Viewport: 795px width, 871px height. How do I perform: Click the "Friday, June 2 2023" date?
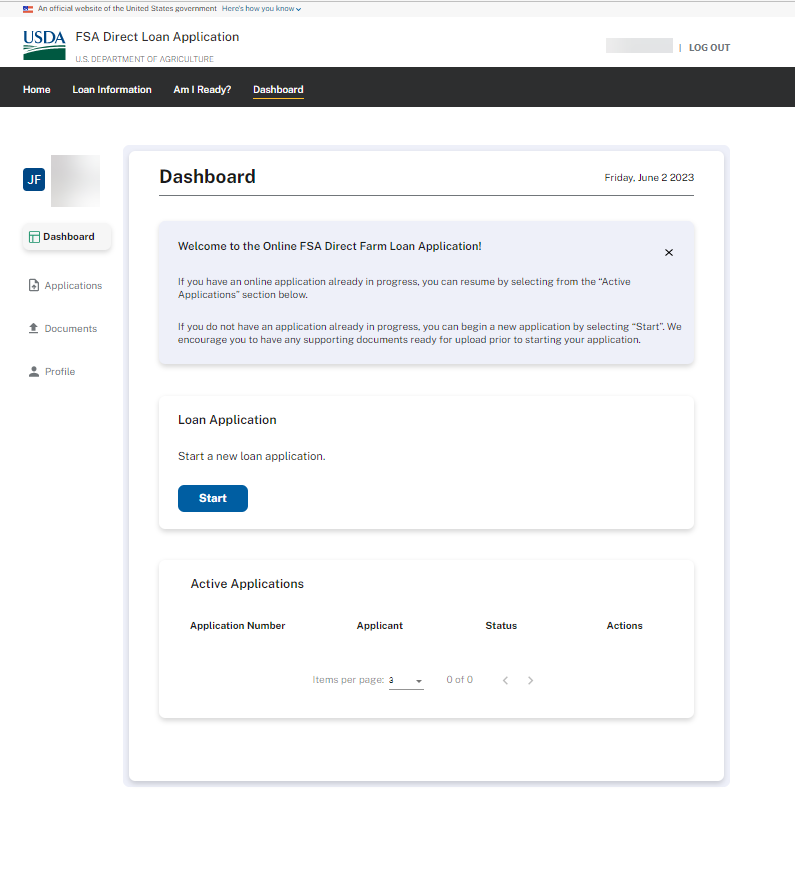[x=649, y=178]
